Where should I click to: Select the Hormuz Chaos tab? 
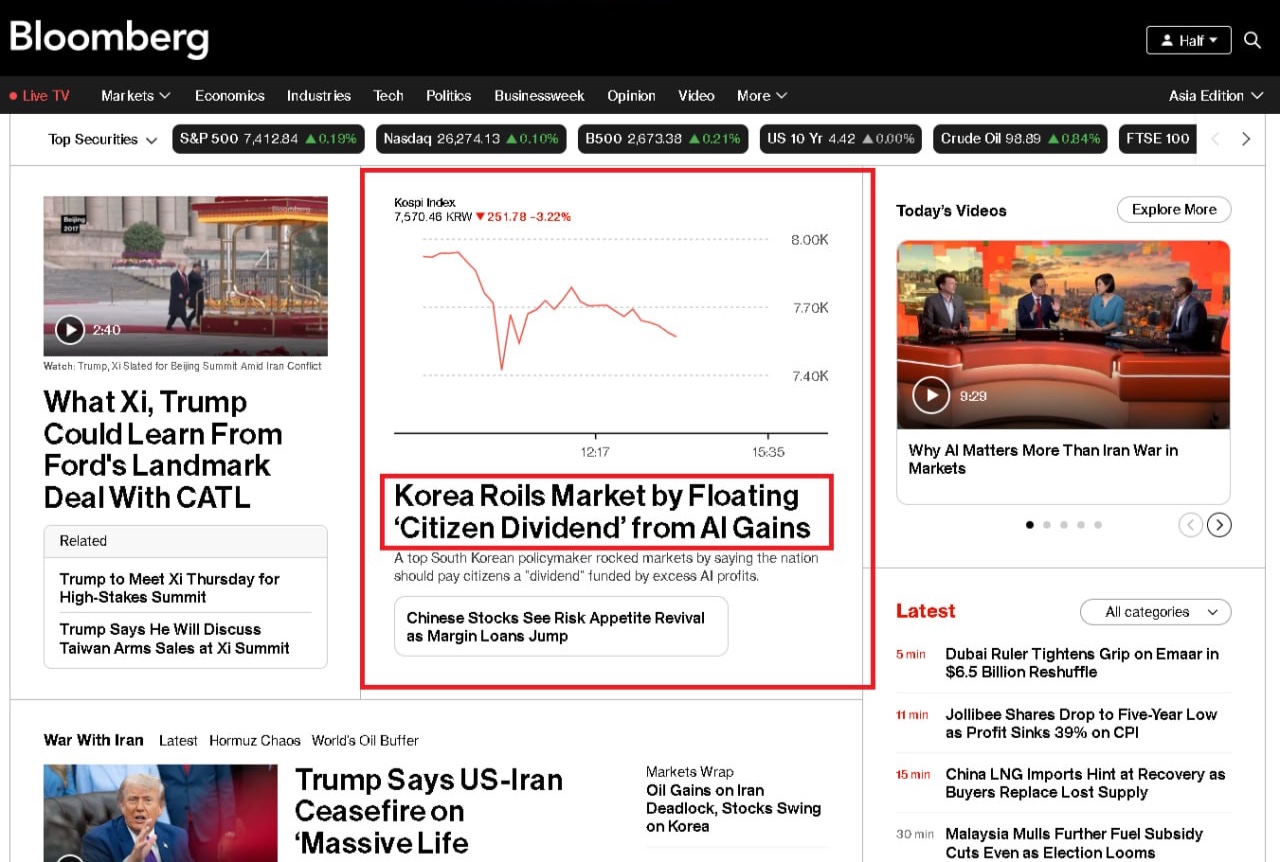[255, 741]
